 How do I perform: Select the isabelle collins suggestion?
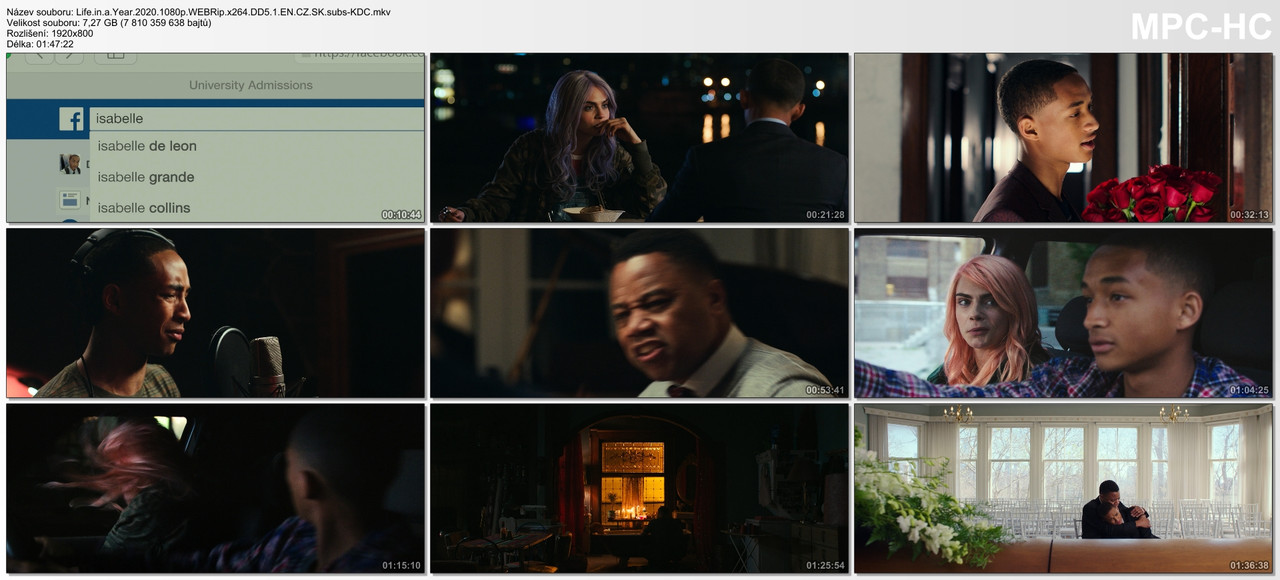coord(144,208)
